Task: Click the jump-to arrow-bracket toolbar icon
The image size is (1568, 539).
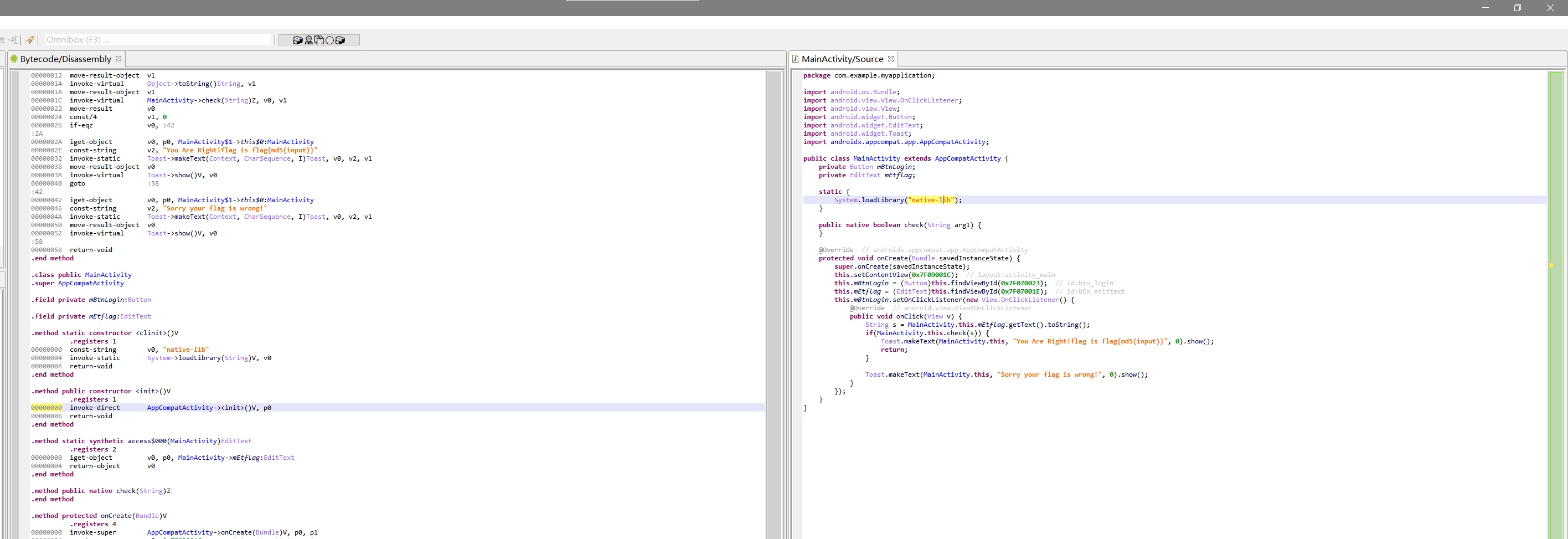Action: tap(13, 40)
